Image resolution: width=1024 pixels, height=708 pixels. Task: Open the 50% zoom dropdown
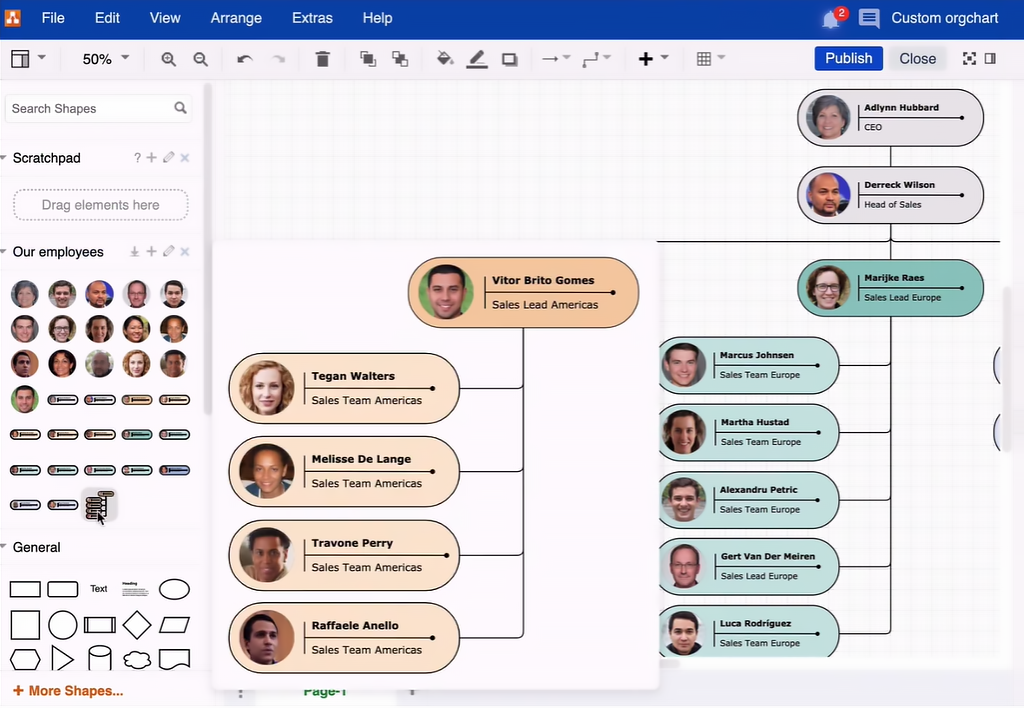(105, 59)
